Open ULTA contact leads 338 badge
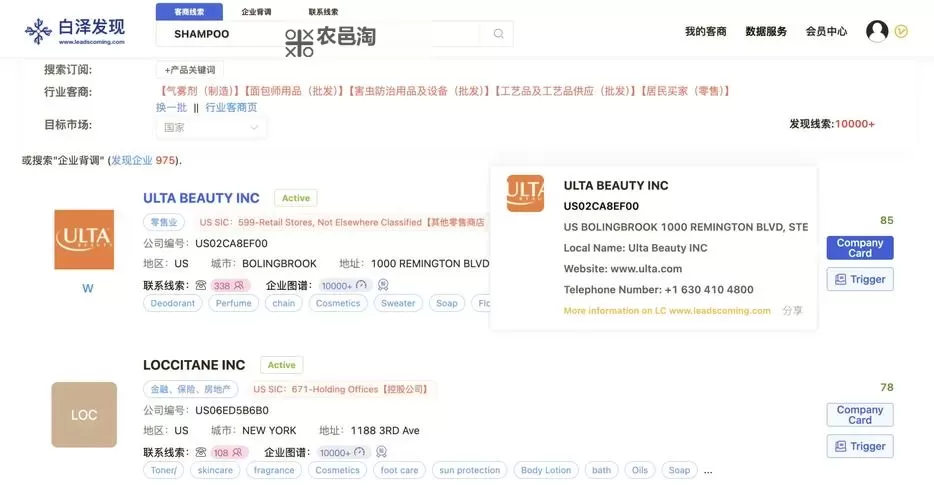This screenshot has width=934, height=500. [229, 285]
